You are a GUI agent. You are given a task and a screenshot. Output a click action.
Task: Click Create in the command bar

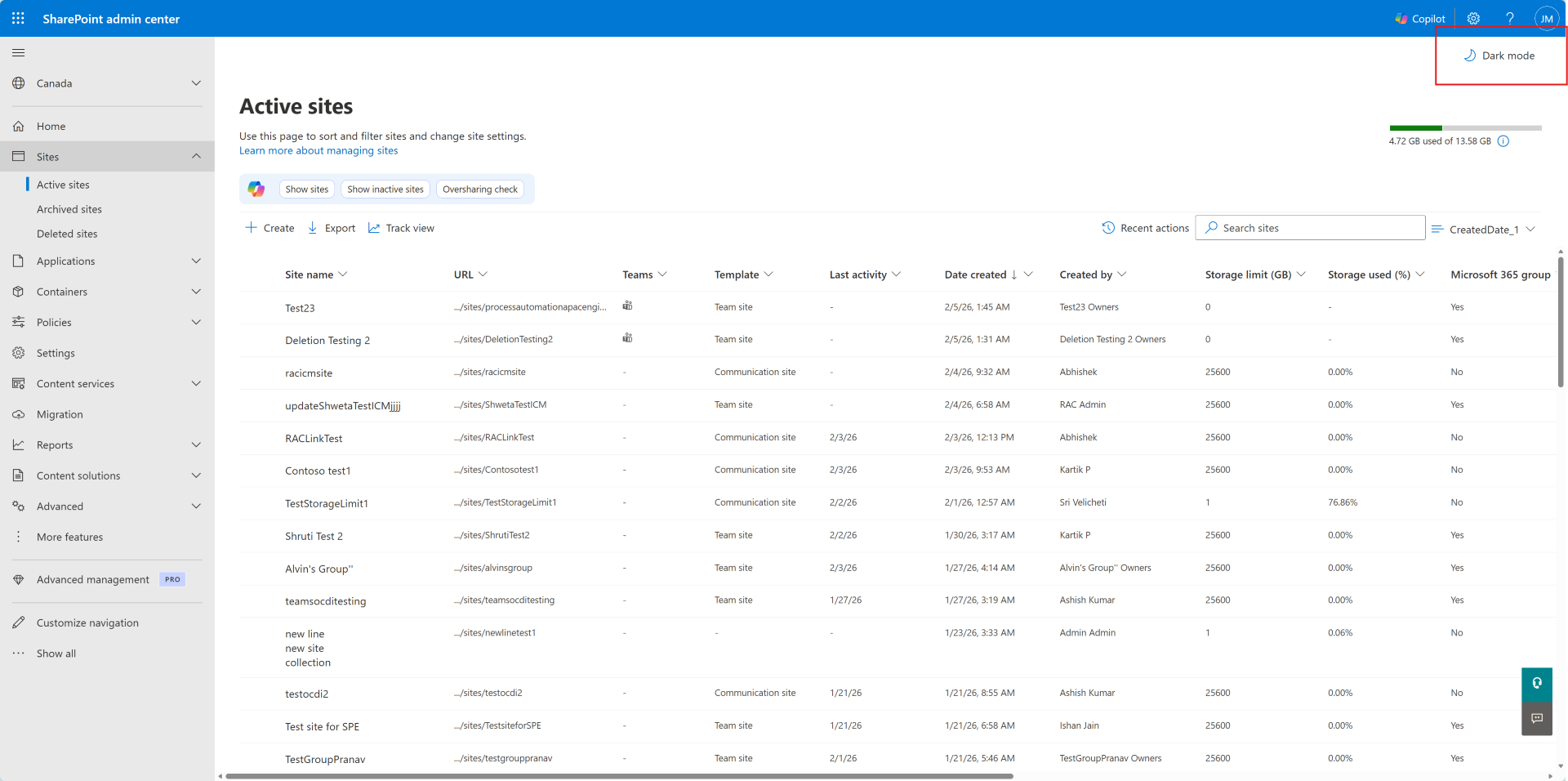point(270,228)
